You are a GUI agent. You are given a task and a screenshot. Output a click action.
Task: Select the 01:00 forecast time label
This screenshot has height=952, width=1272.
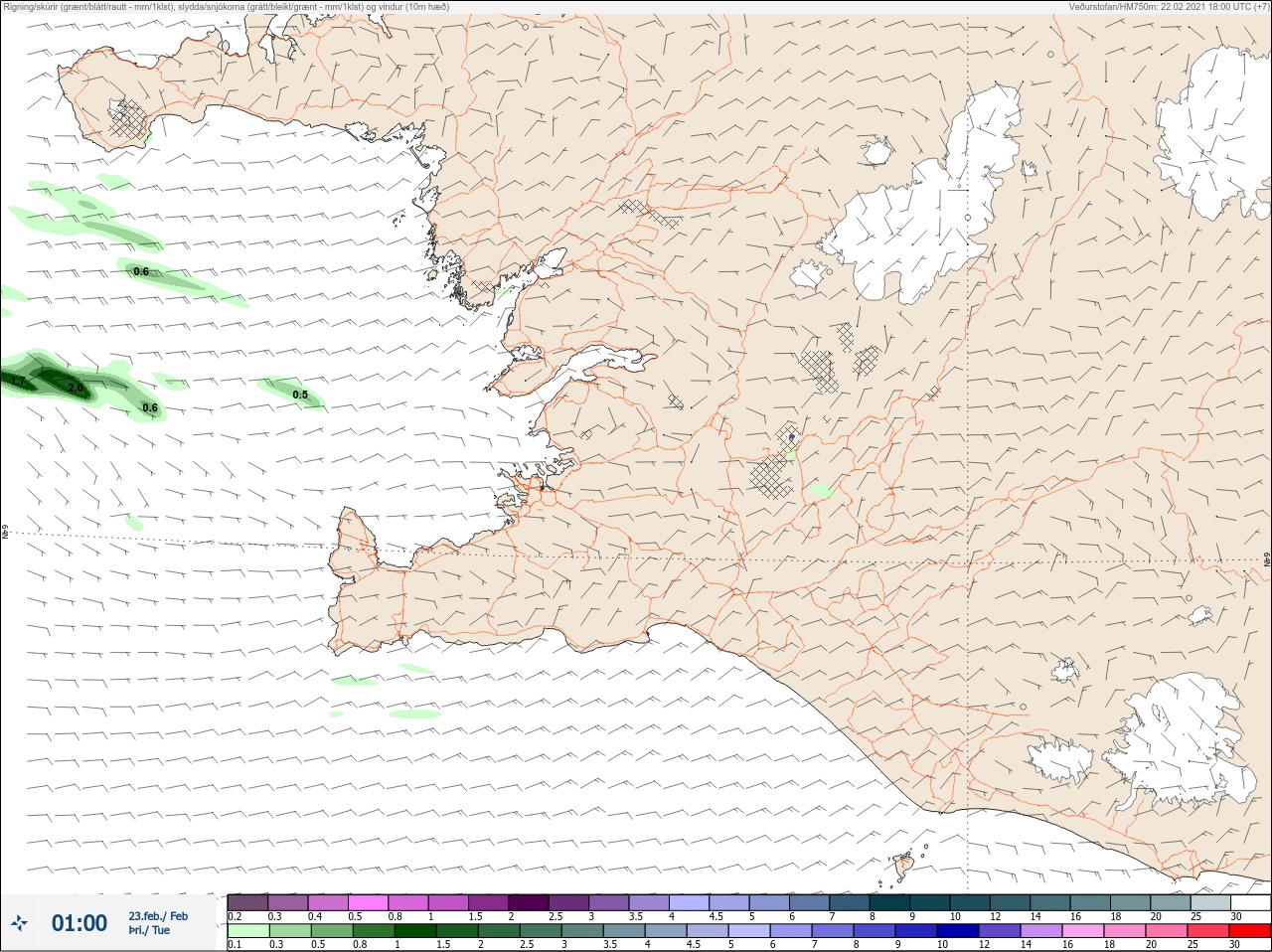(x=79, y=923)
